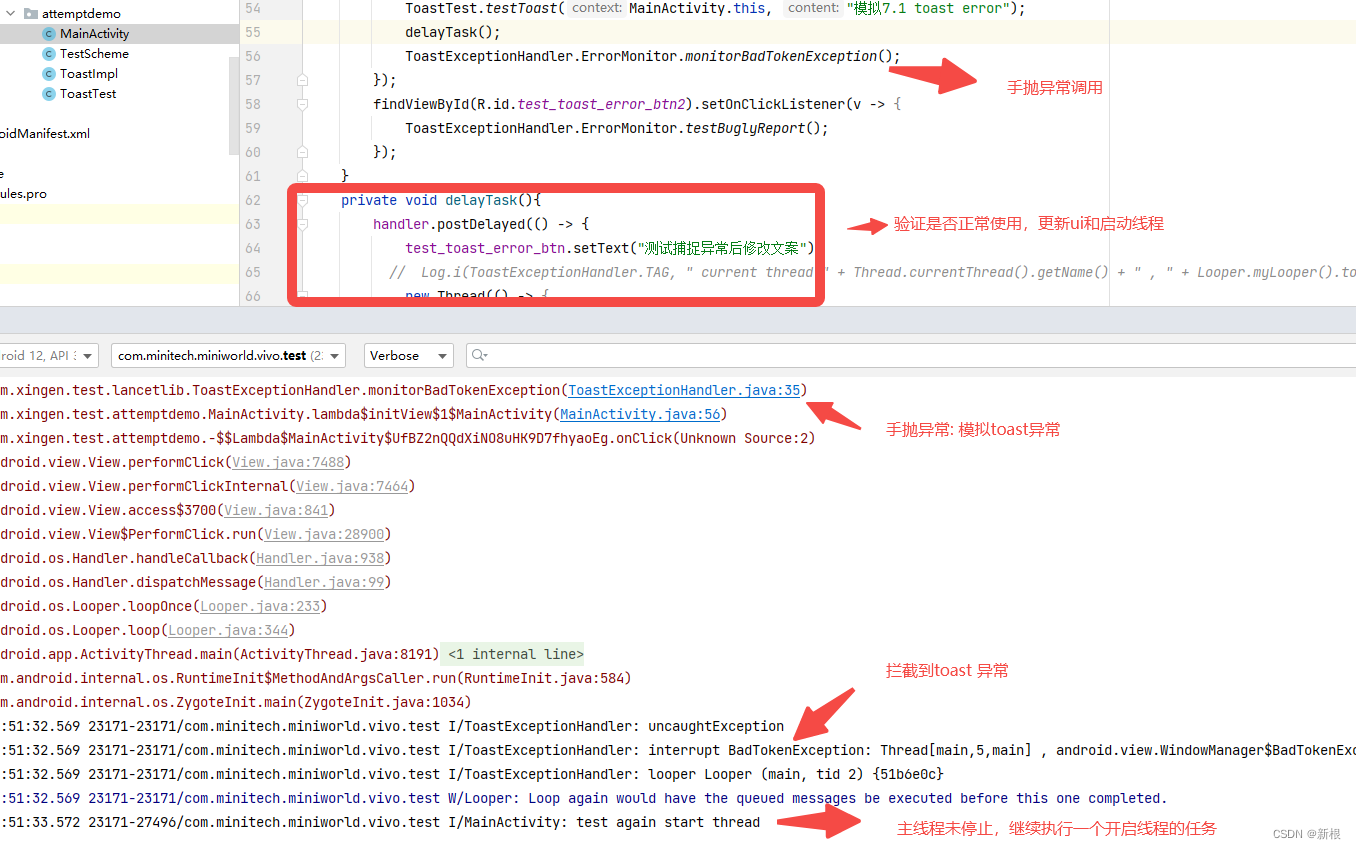
Task: Collapse postDelayed lambda at line 63
Action: 302,224
